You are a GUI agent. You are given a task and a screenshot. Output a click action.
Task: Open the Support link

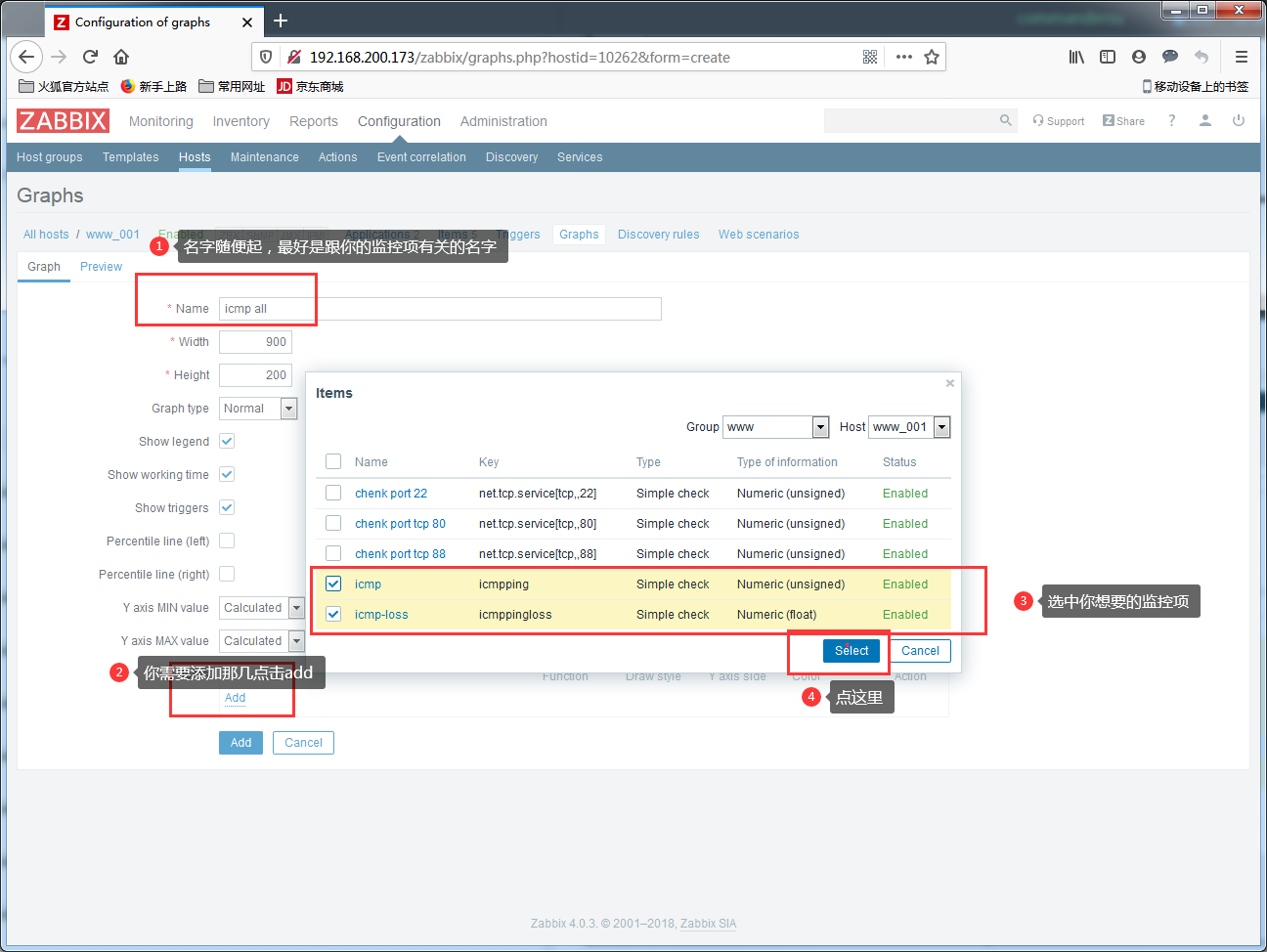[1059, 121]
